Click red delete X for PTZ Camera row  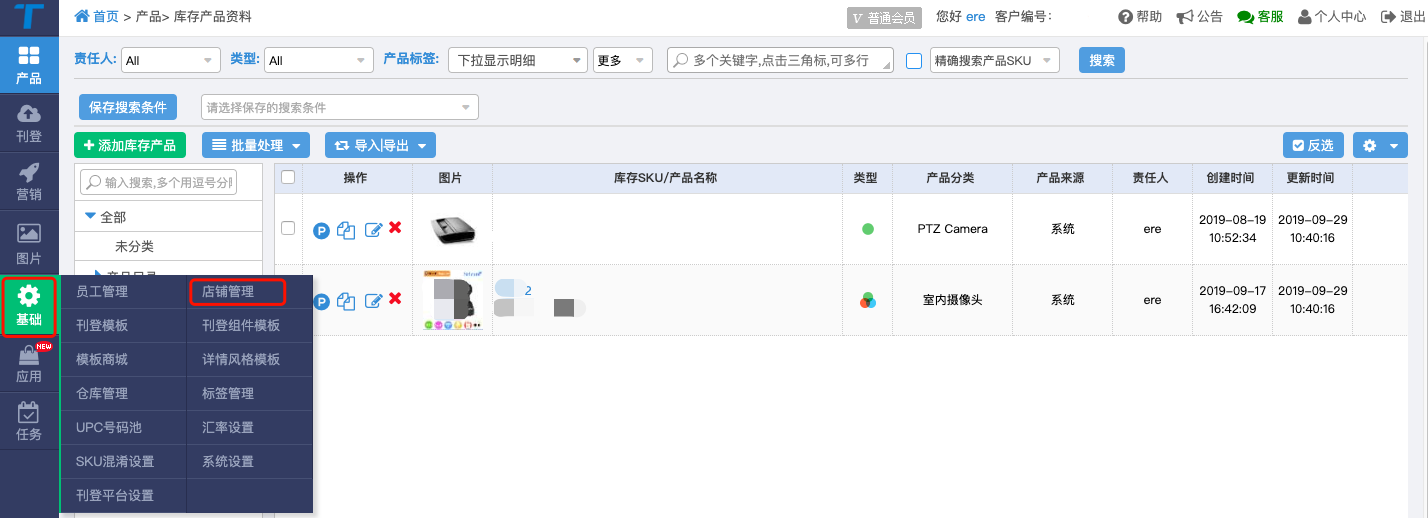click(x=395, y=228)
